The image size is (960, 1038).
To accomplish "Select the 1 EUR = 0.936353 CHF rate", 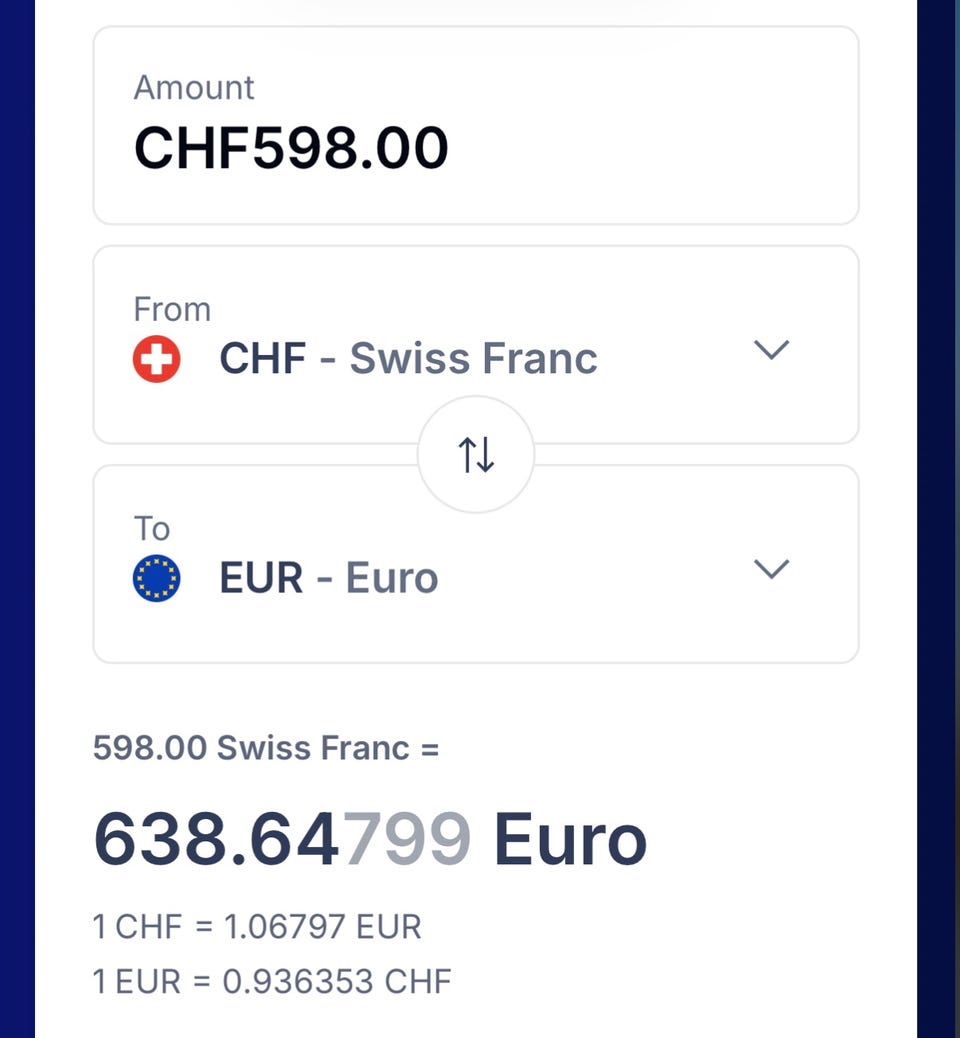I will click(272, 981).
